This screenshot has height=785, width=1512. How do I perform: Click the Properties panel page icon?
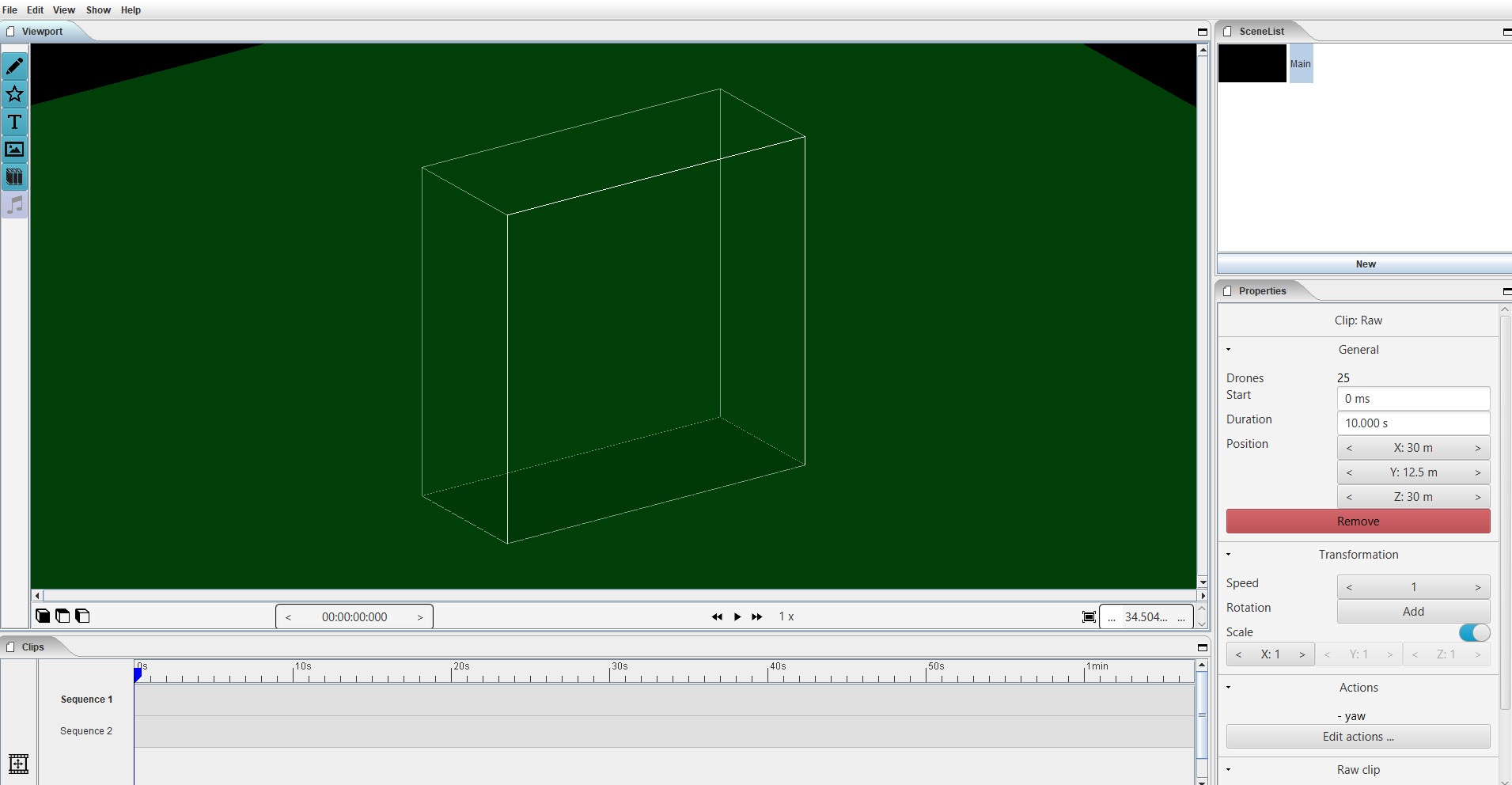(1227, 291)
